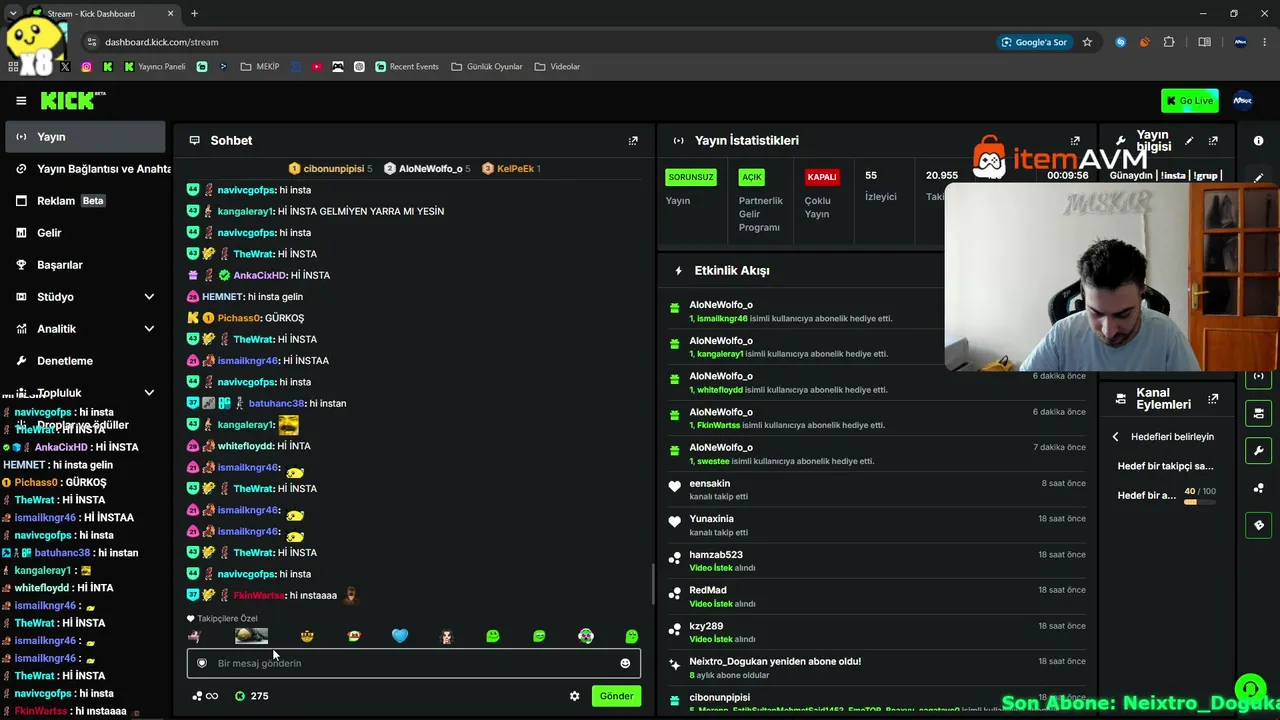Image resolution: width=1280 pixels, height=720 pixels.
Task: Click the 275 Kicks balance
Action: (x=251, y=696)
